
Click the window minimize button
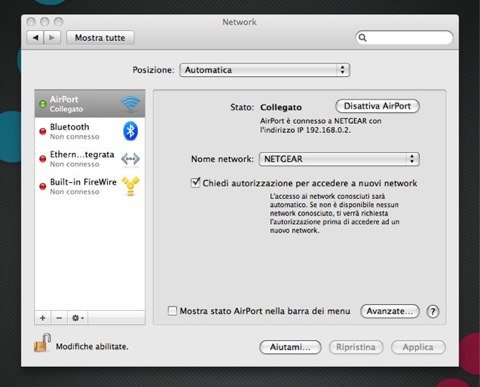[x=45, y=22]
